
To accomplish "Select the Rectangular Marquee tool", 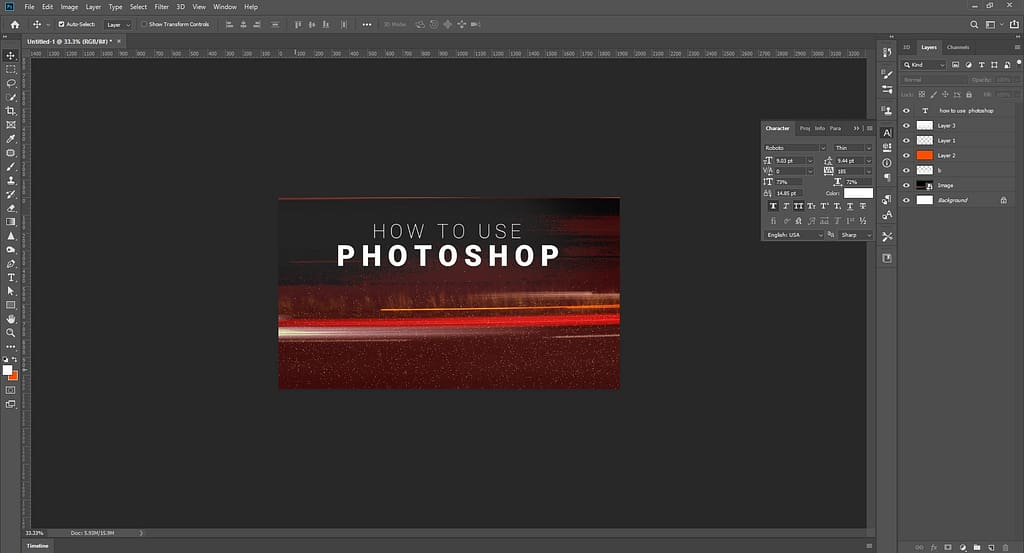I will [x=10, y=69].
